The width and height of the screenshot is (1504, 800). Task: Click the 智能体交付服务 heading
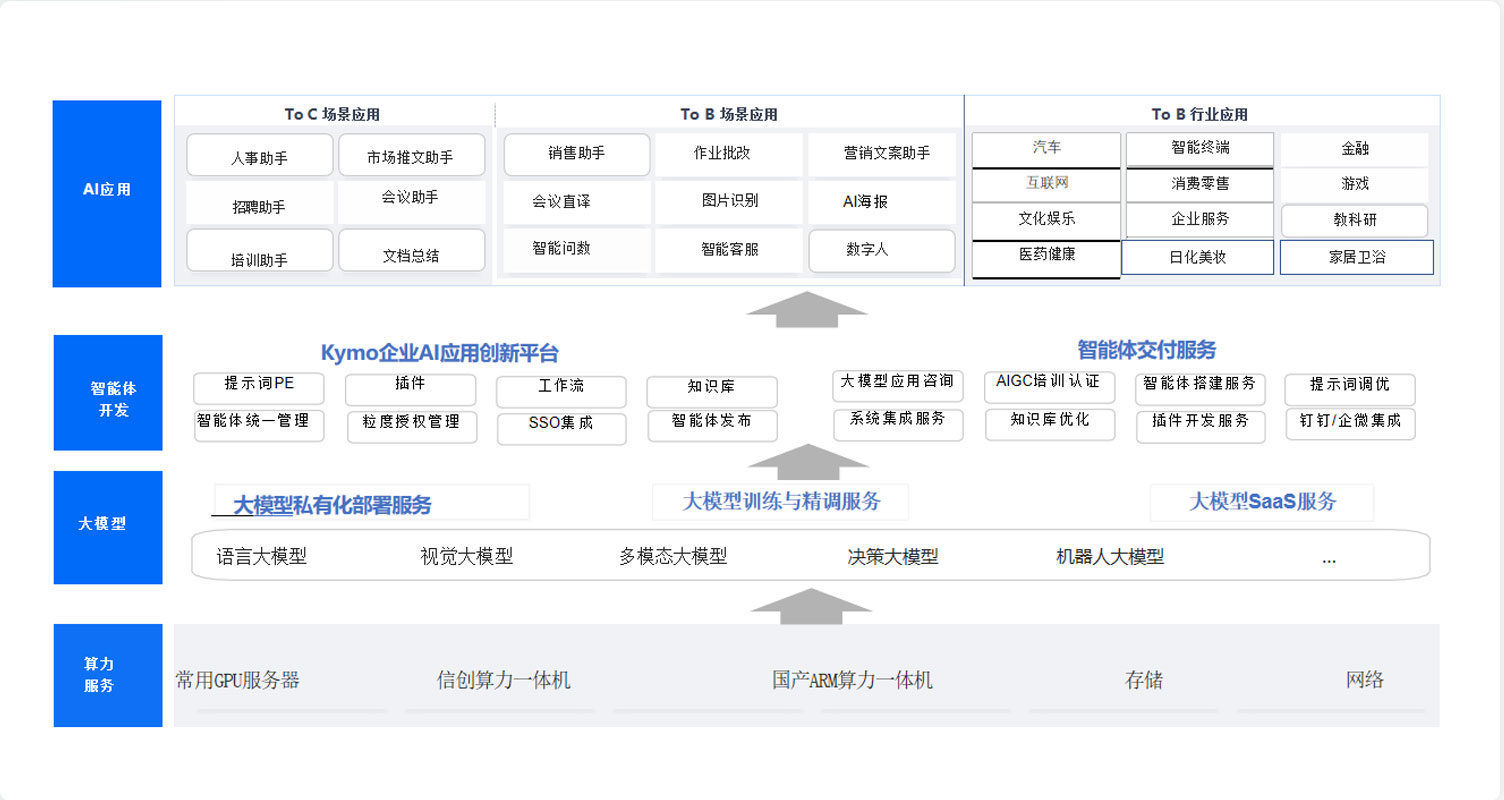tap(1146, 350)
